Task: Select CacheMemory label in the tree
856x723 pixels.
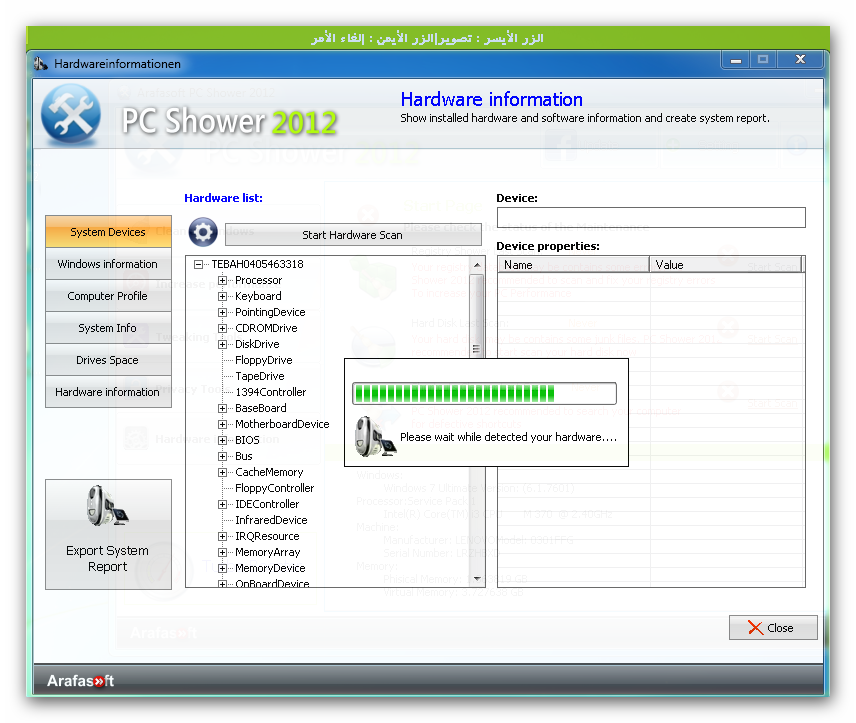Action: tap(269, 472)
